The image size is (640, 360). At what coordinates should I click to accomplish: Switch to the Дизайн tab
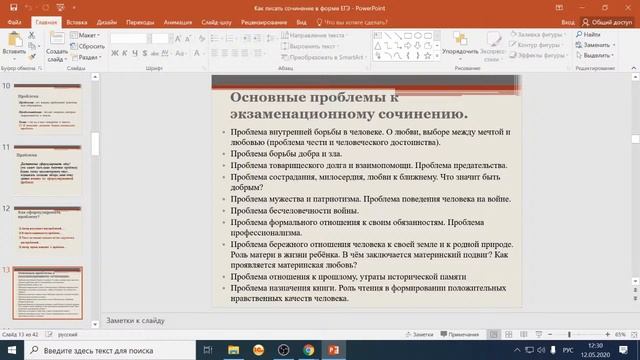point(107,22)
